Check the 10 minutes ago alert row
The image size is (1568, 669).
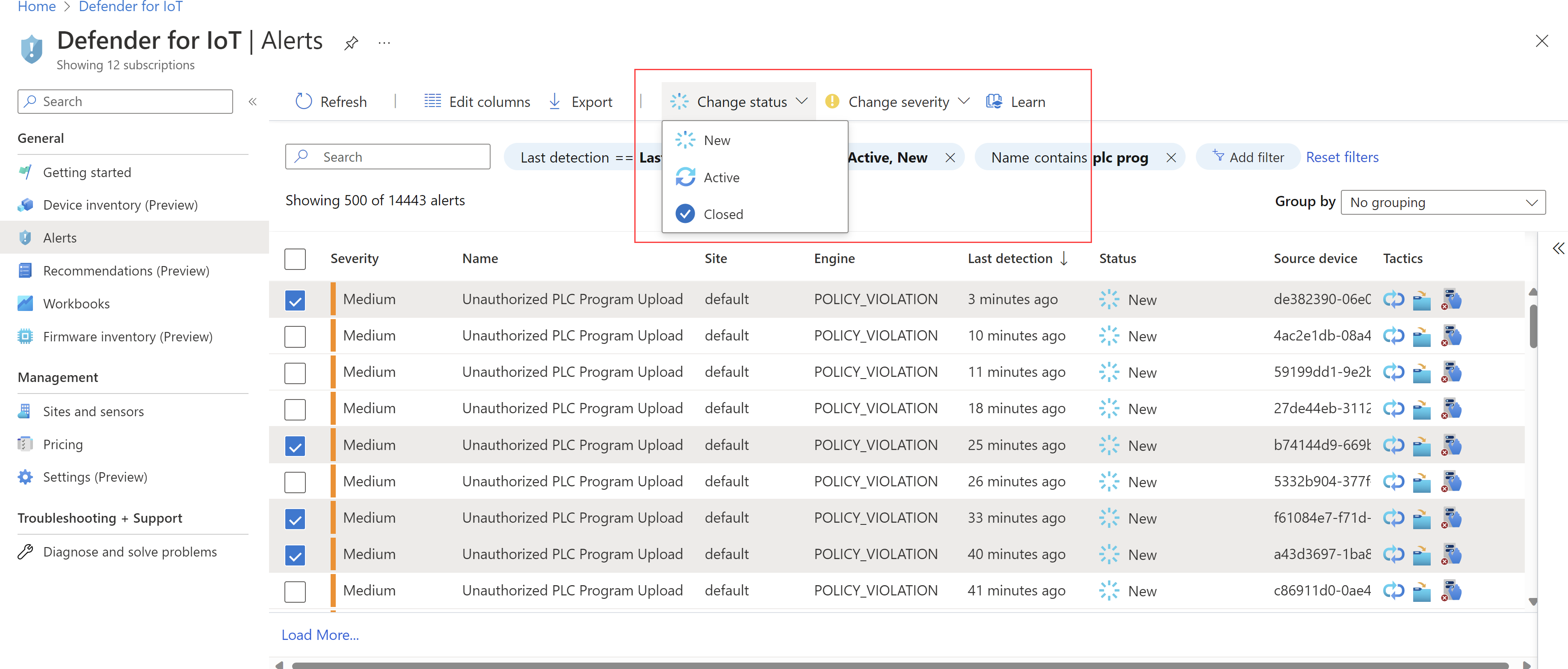(x=295, y=337)
